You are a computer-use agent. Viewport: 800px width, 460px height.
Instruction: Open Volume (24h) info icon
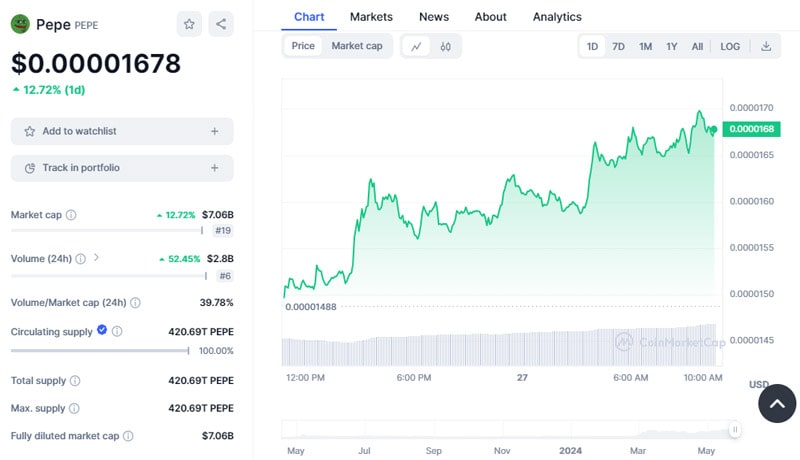81,259
